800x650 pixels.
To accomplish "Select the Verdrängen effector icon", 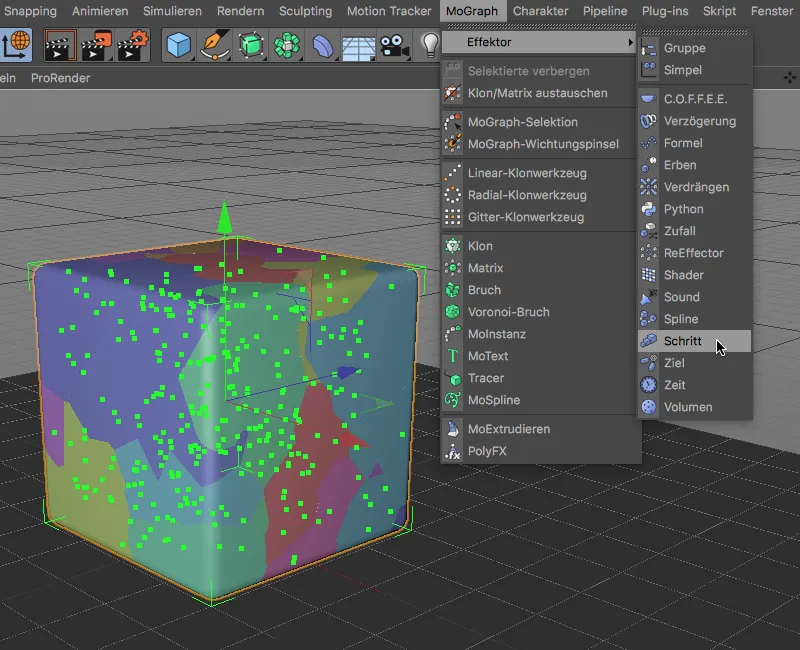I will [x=648, y=187].
